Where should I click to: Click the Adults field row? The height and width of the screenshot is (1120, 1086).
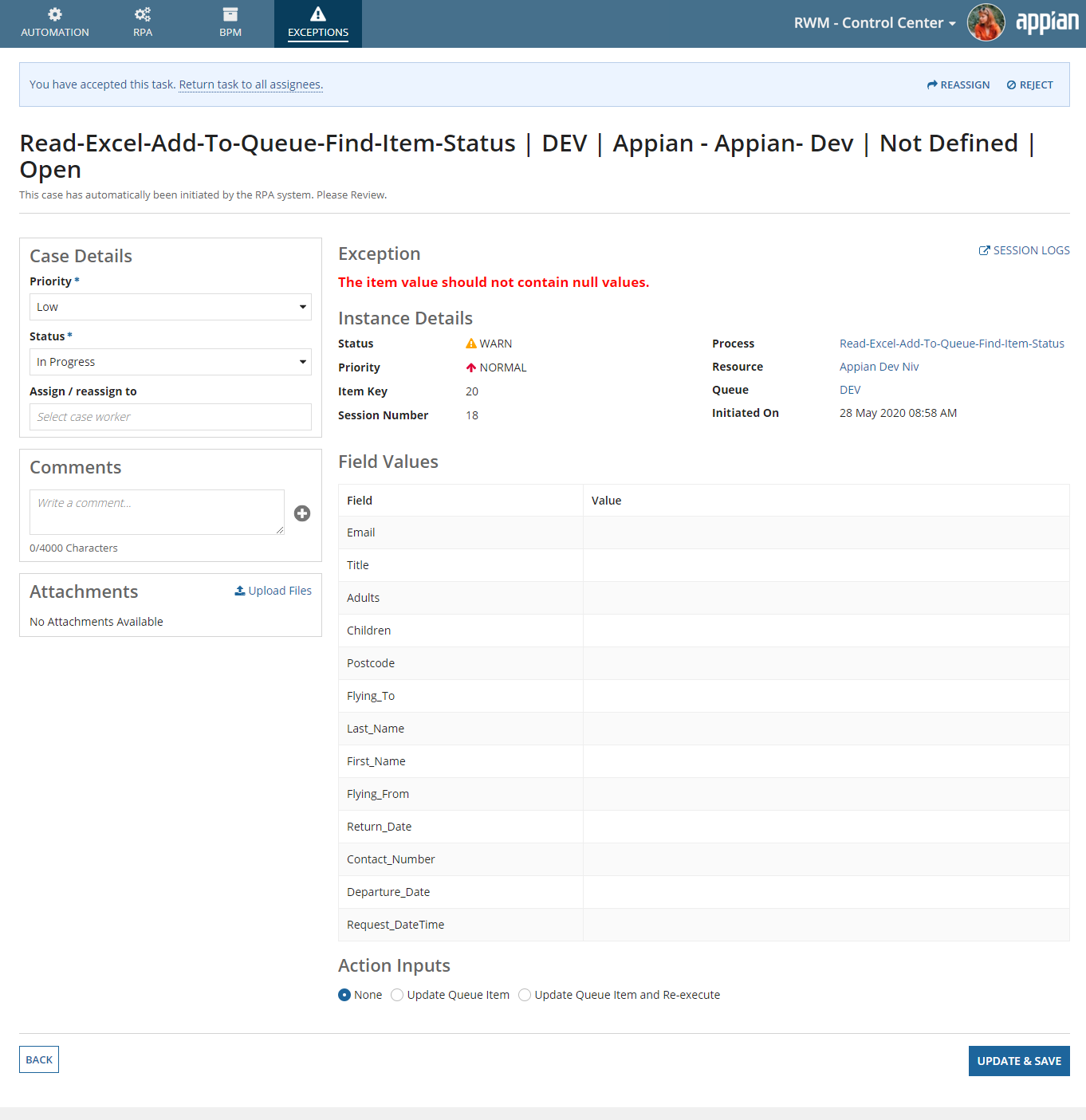pos(704,598)
